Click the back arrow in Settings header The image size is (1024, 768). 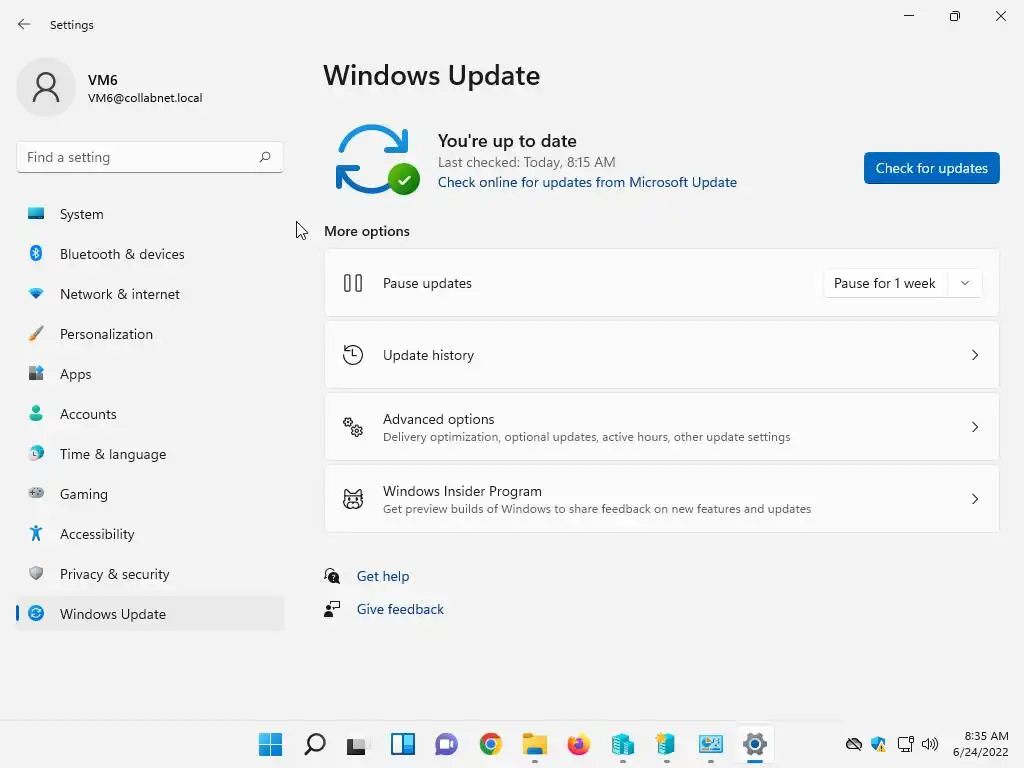pyautogui.click(x=24, y=24)
